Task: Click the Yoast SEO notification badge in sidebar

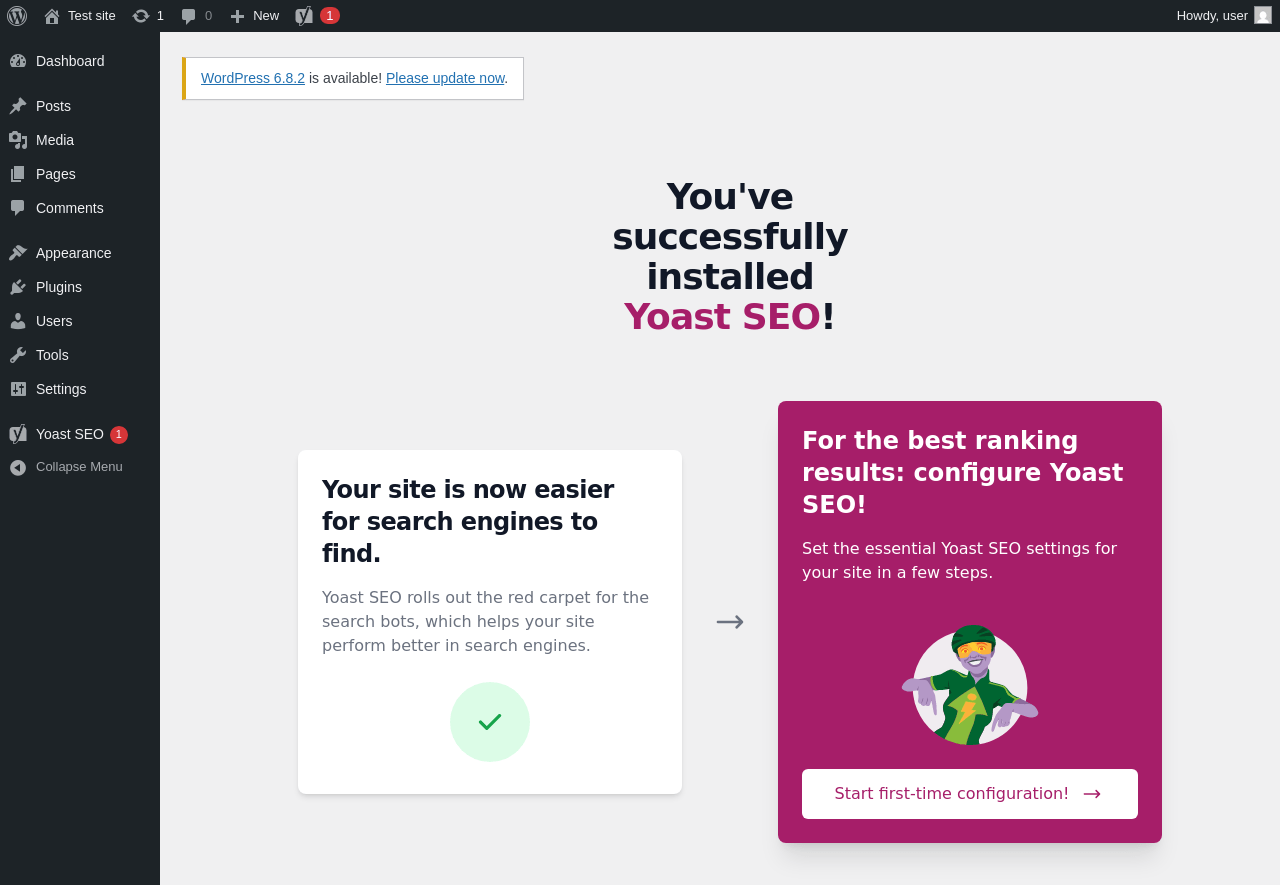Action: [x=119, y=435]
